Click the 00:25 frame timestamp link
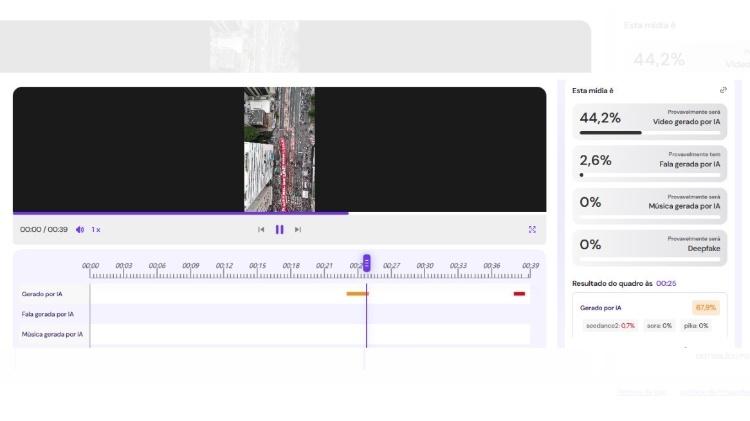Screen dimensions: 750x421 click(x=666, y=284)
